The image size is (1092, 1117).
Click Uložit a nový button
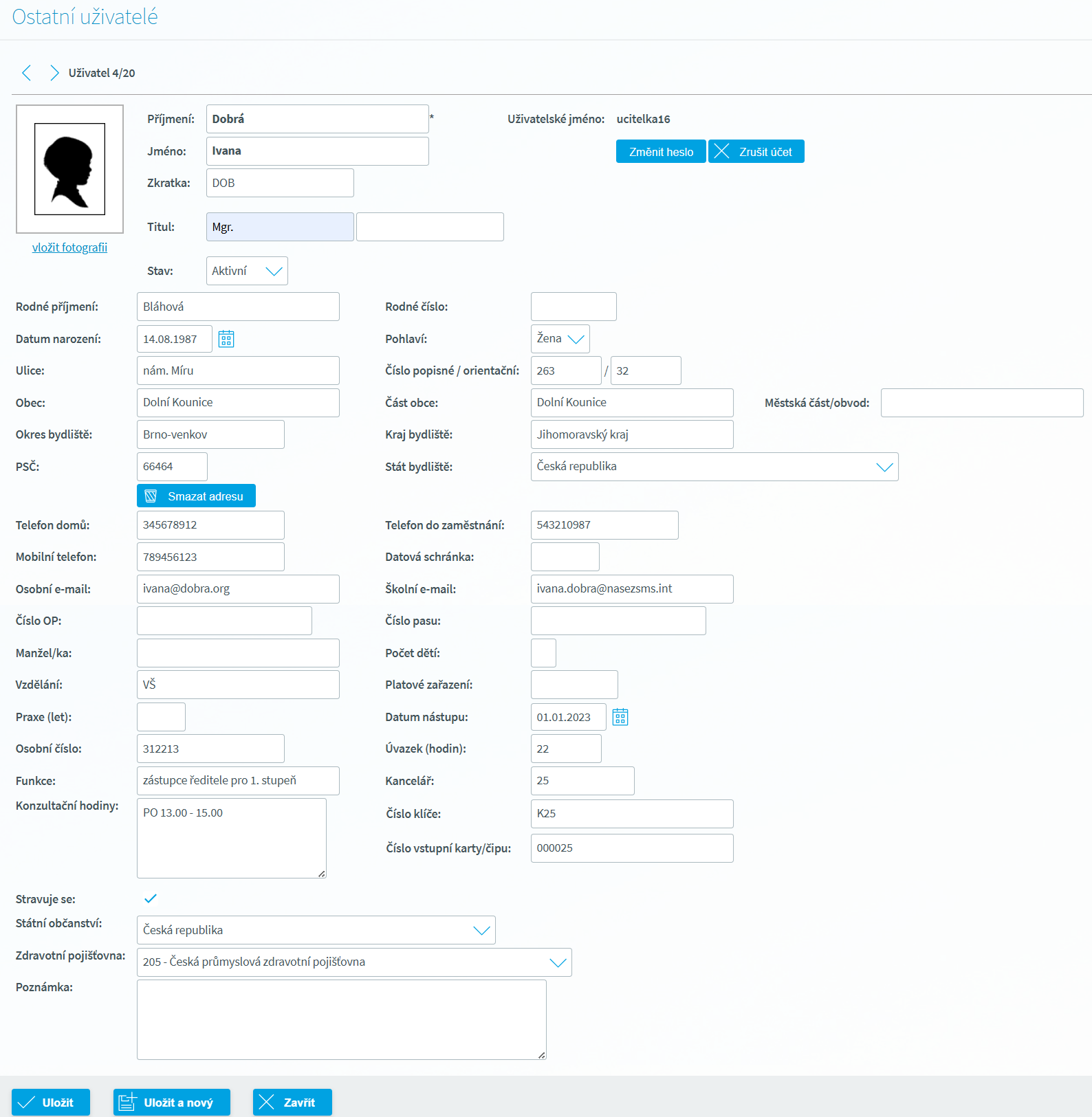pos(171,1102)
